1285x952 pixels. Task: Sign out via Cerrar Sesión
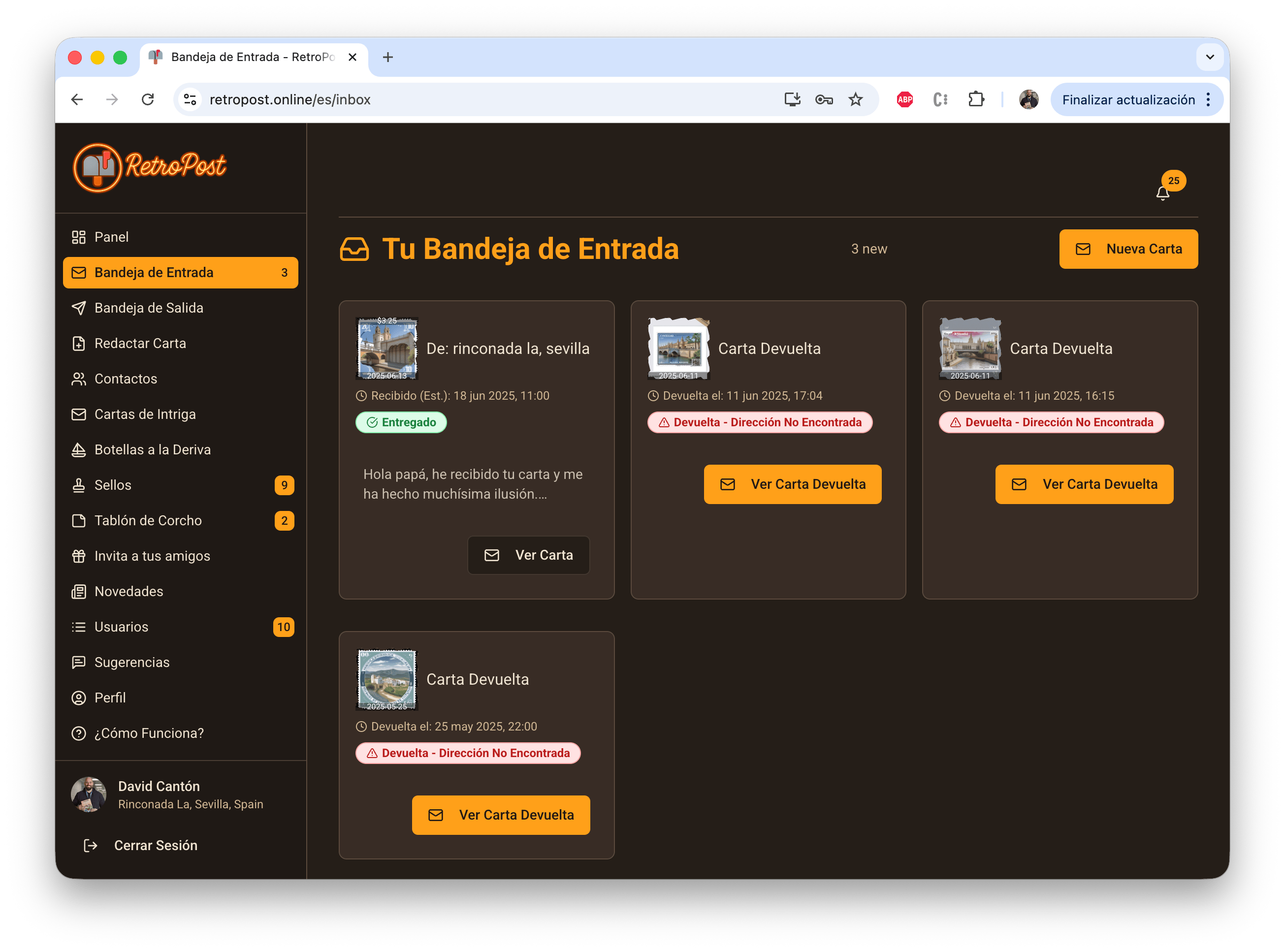pyautogui.click(x=155, y=845)
